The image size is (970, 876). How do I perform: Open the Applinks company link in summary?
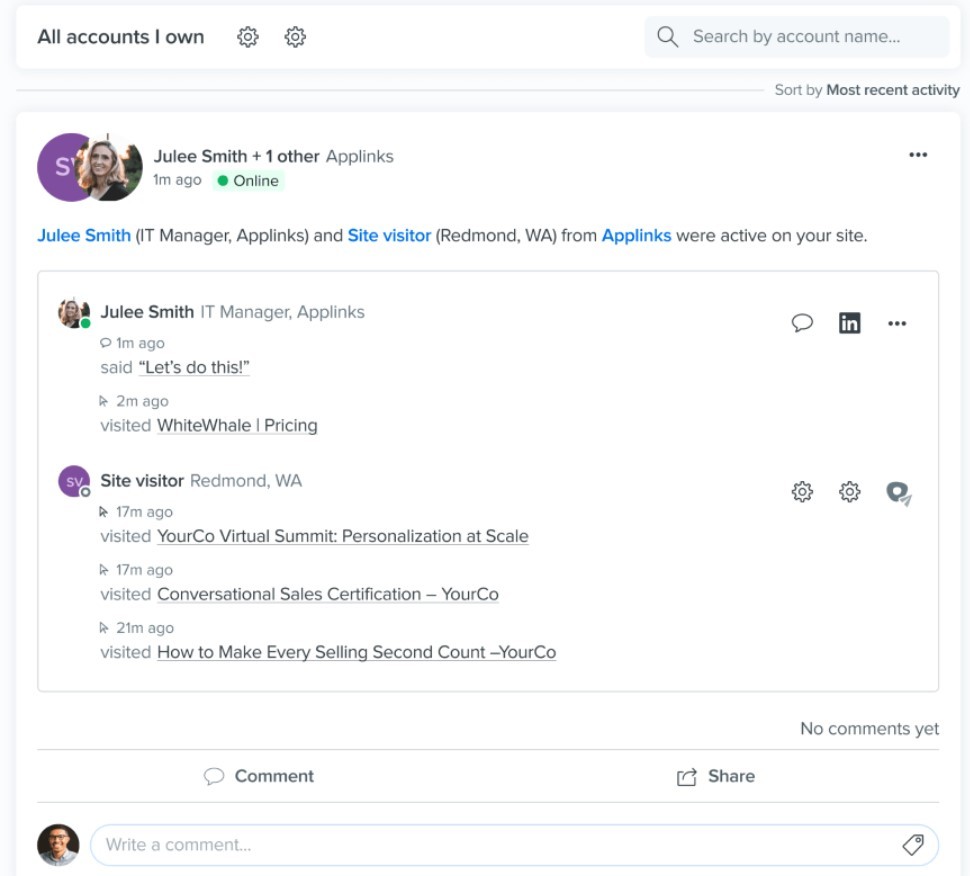pyautogui.click(x=636, y=236)
